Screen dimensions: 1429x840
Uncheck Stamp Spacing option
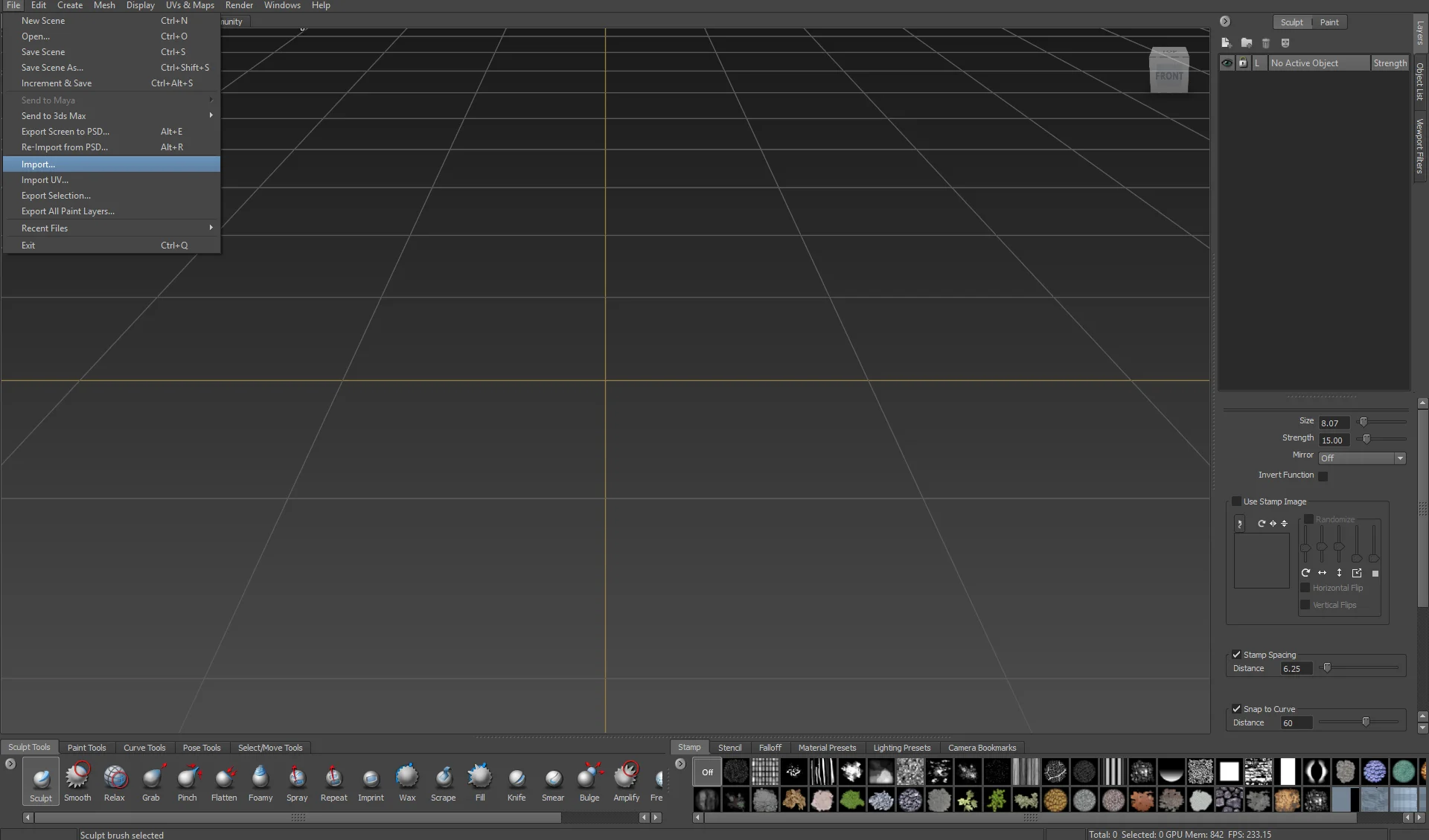coord(1237,655)
